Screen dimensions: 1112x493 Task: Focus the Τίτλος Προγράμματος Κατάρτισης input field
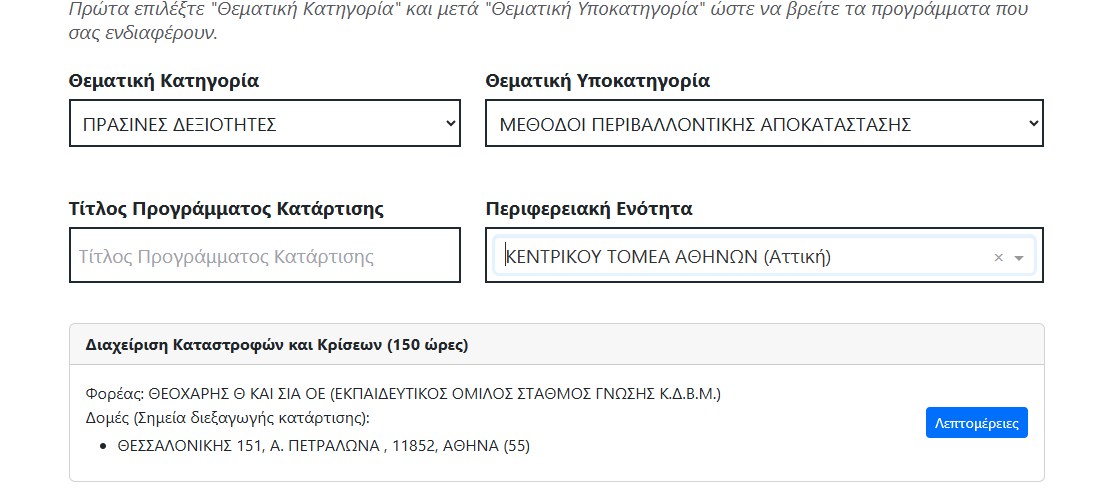click(x=265, y=255)
